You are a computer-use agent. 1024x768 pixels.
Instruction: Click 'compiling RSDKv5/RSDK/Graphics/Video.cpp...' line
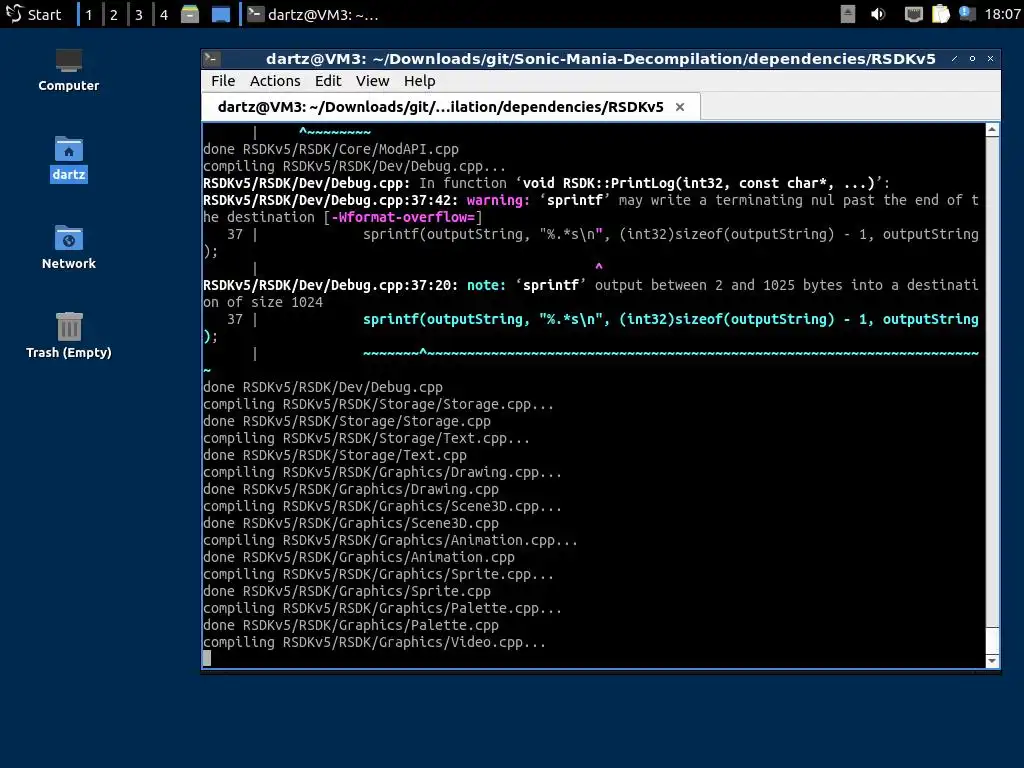tap(375, 642)
